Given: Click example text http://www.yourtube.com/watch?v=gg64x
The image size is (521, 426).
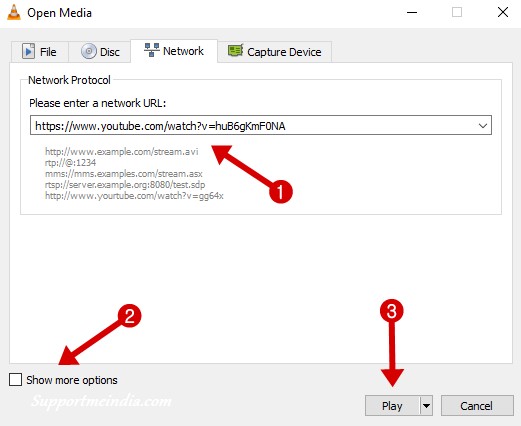Looking at the screenshot, I should tap(134, 196).
